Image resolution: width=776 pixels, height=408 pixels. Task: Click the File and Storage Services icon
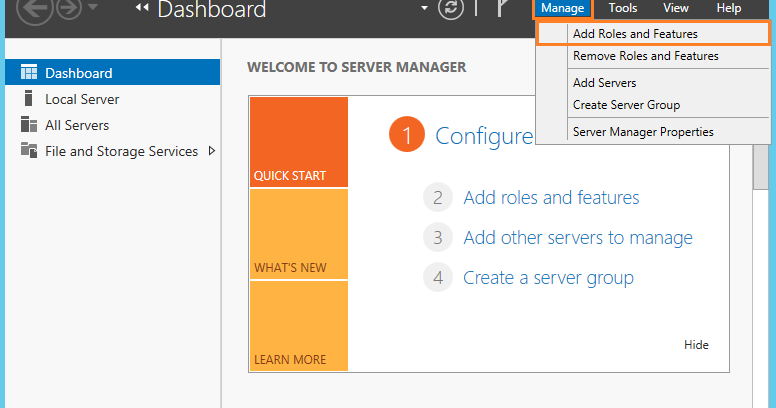[29, 151]
